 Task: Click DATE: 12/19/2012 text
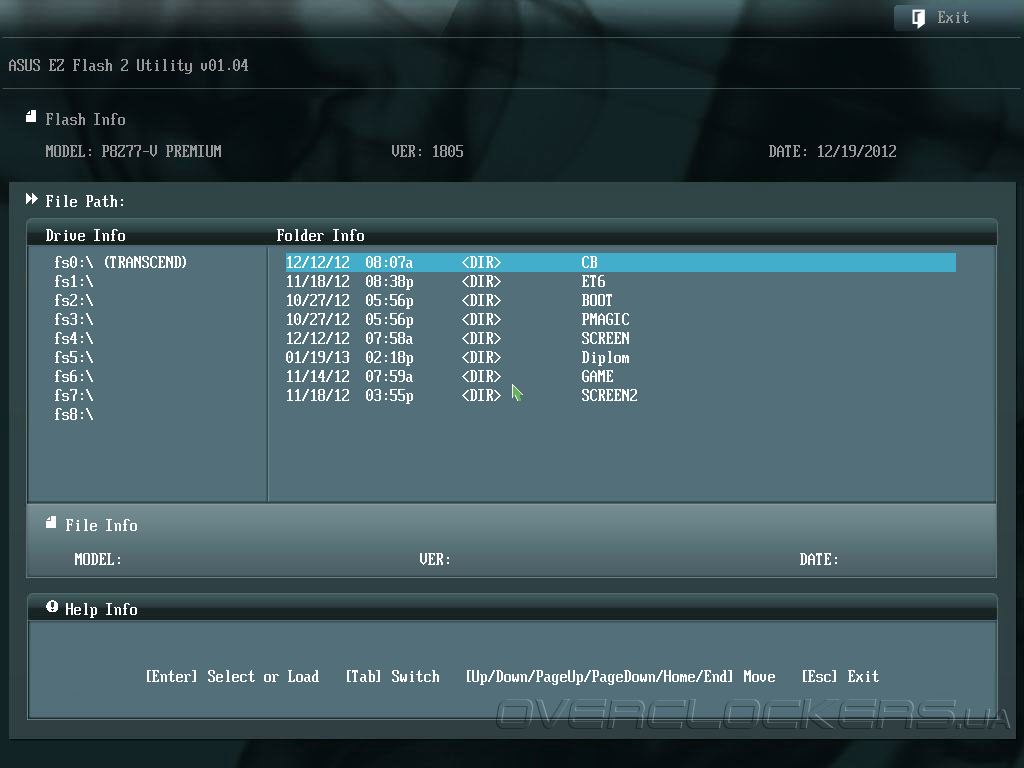832,152
